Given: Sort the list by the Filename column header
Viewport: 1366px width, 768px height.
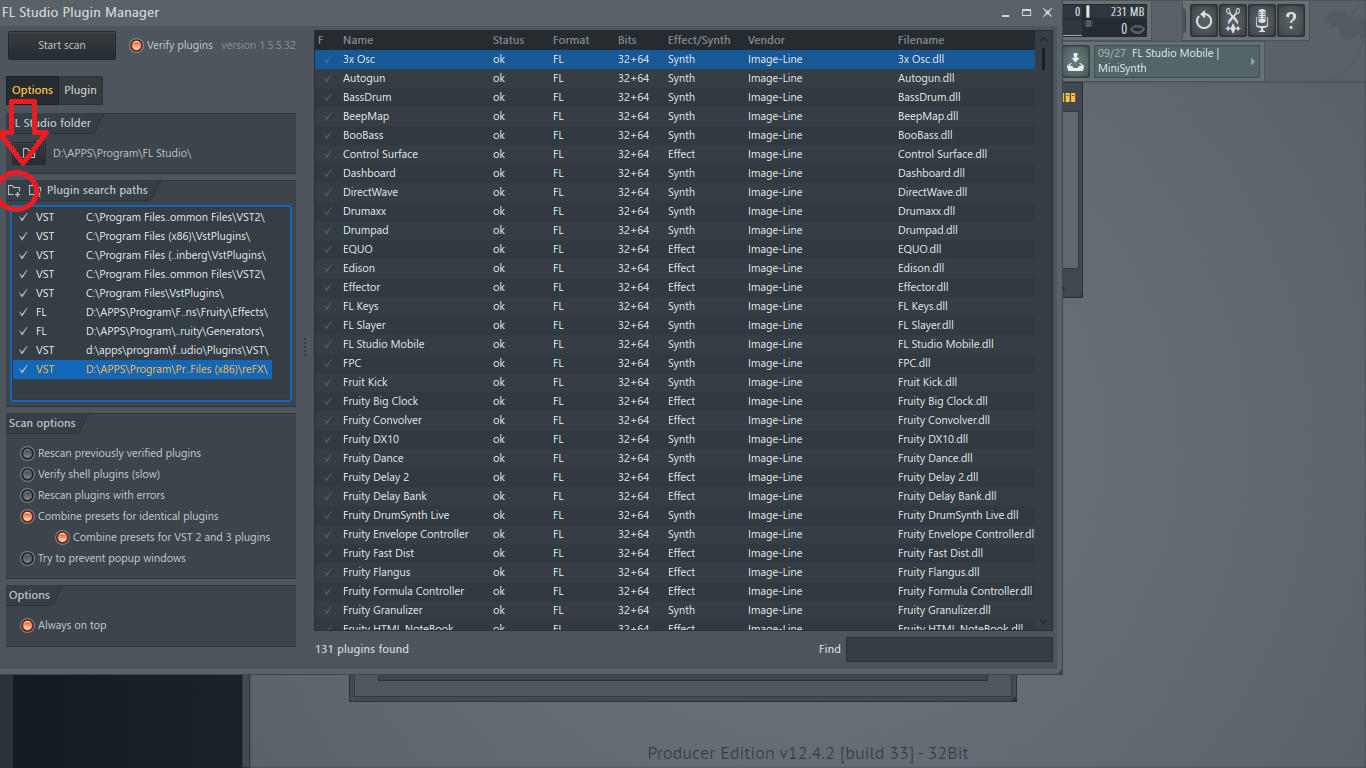Looking at the screenshot, I should click(x=921, y=40).
